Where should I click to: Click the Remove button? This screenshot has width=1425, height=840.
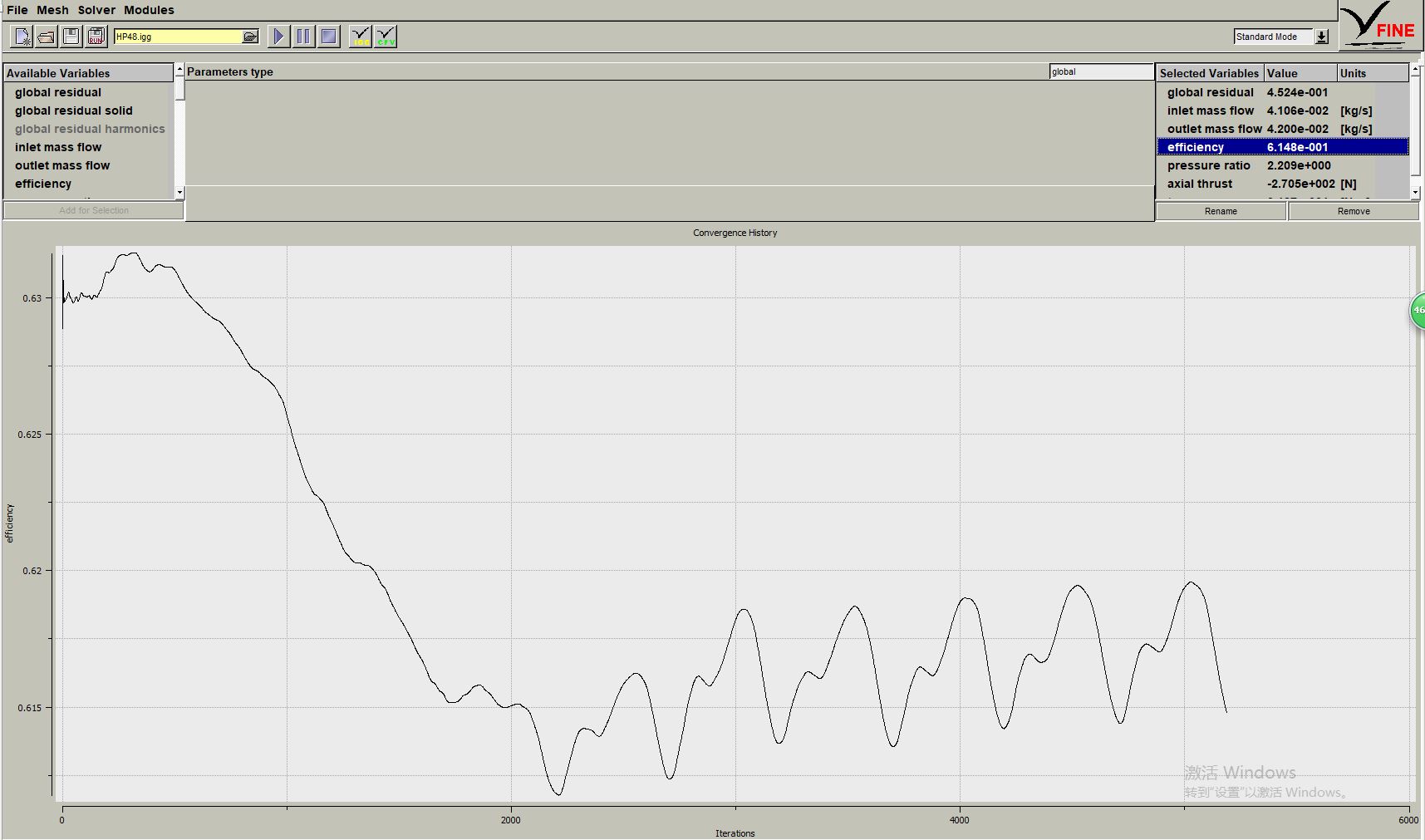1354,211
